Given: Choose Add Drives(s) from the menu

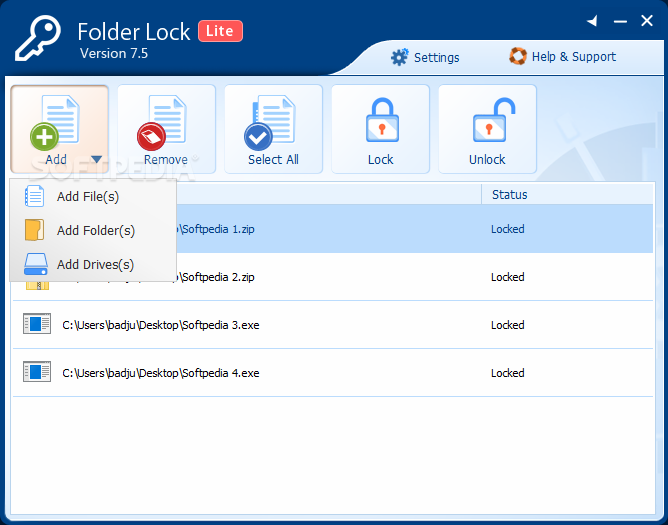Looking at the screenshot, I should 93,265.
